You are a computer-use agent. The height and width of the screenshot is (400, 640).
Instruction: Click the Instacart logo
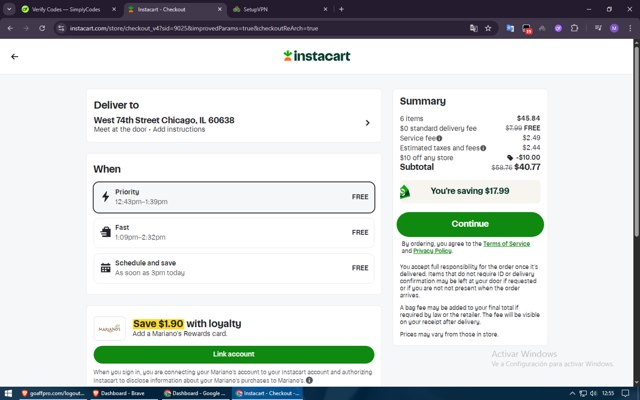point(317,56)
